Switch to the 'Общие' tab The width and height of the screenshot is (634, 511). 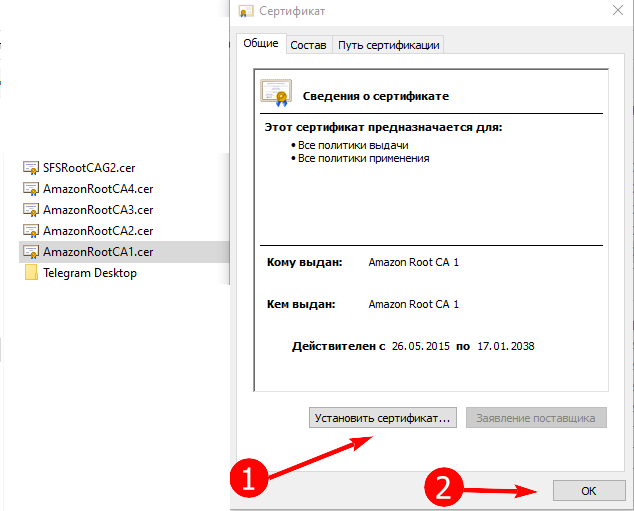(260, 44)
